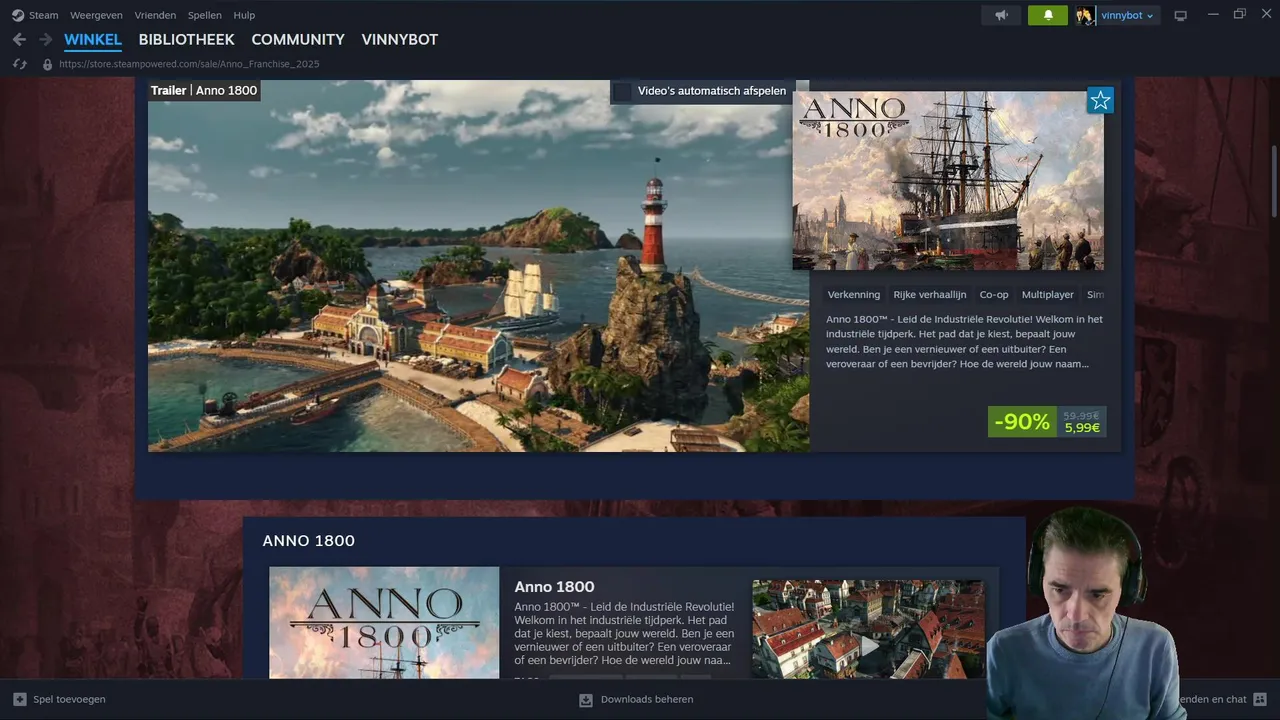
Task: Go forward with the right arrow
Action: [x=45, y=39]
